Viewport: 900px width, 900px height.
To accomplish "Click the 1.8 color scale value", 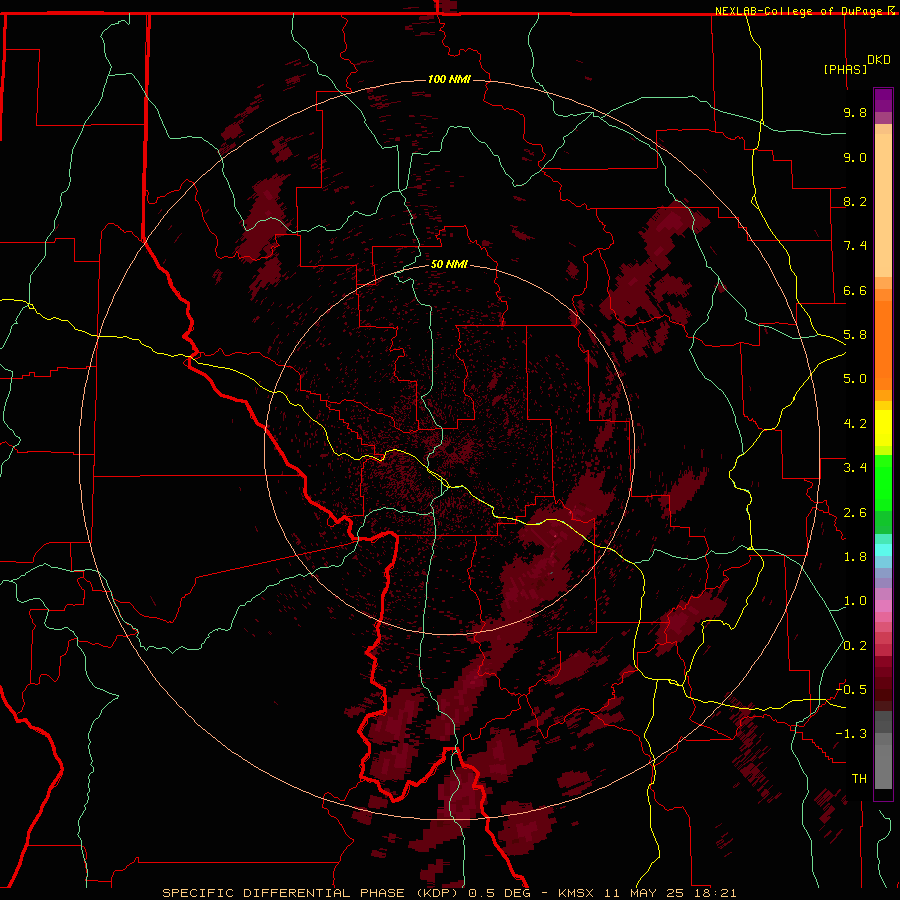I will (x=855, y=557).
